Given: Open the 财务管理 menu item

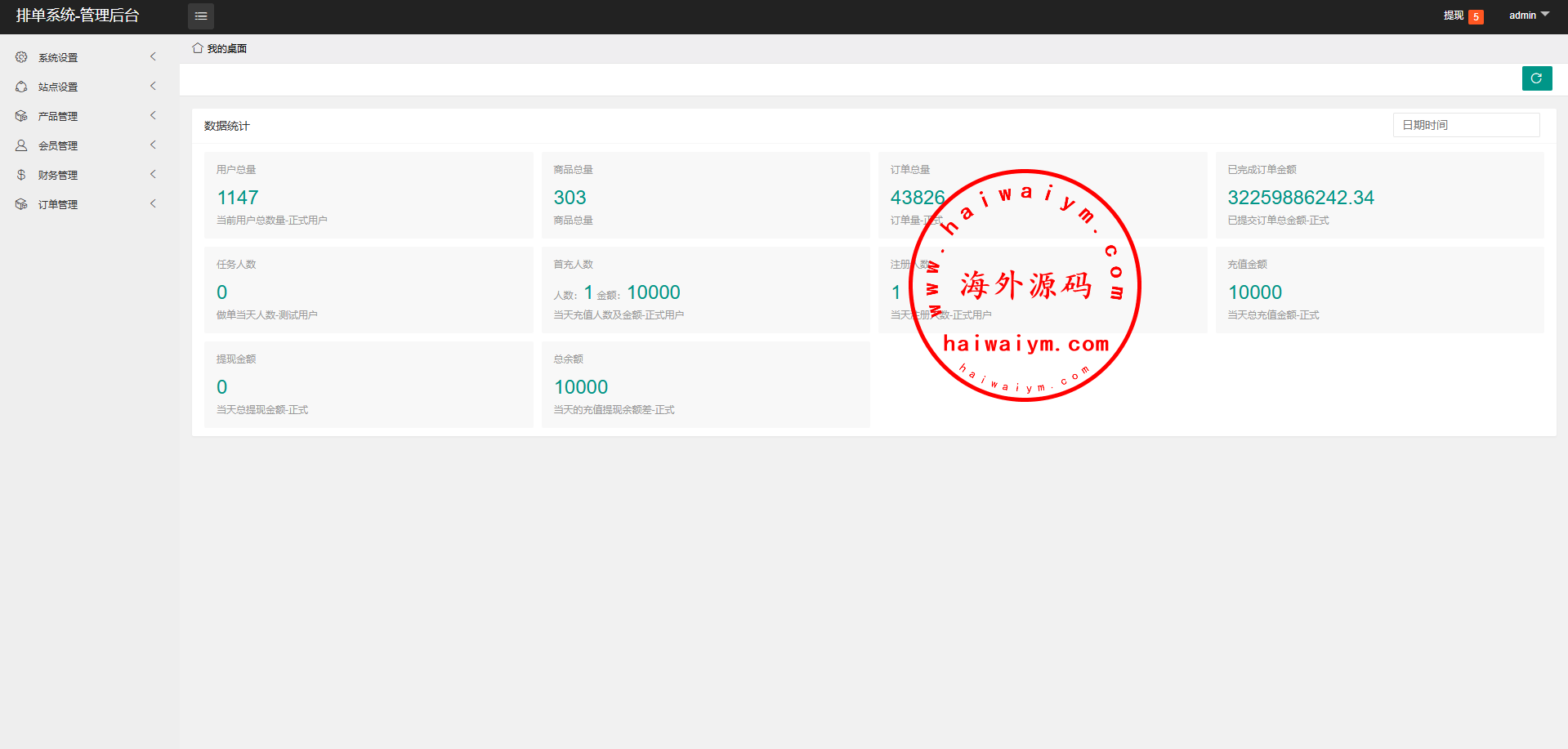Looking at the screenshot, I should pos(58,175).
